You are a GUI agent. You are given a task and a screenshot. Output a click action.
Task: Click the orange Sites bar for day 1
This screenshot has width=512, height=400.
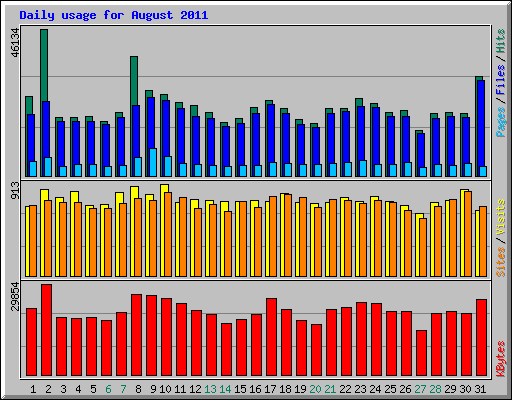(x=33, y=241)
